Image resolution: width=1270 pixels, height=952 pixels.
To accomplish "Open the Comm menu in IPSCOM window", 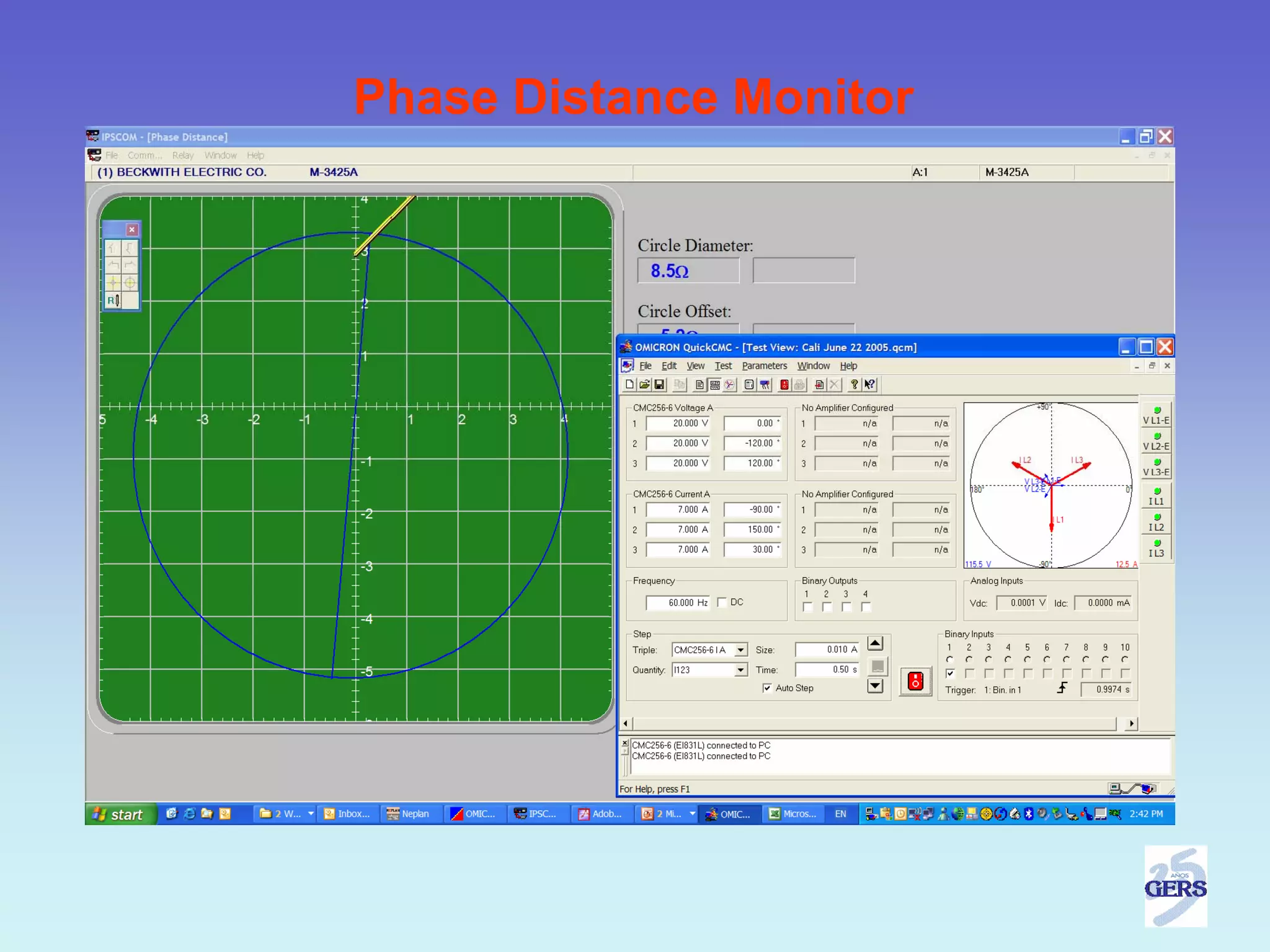I will 145,156.
